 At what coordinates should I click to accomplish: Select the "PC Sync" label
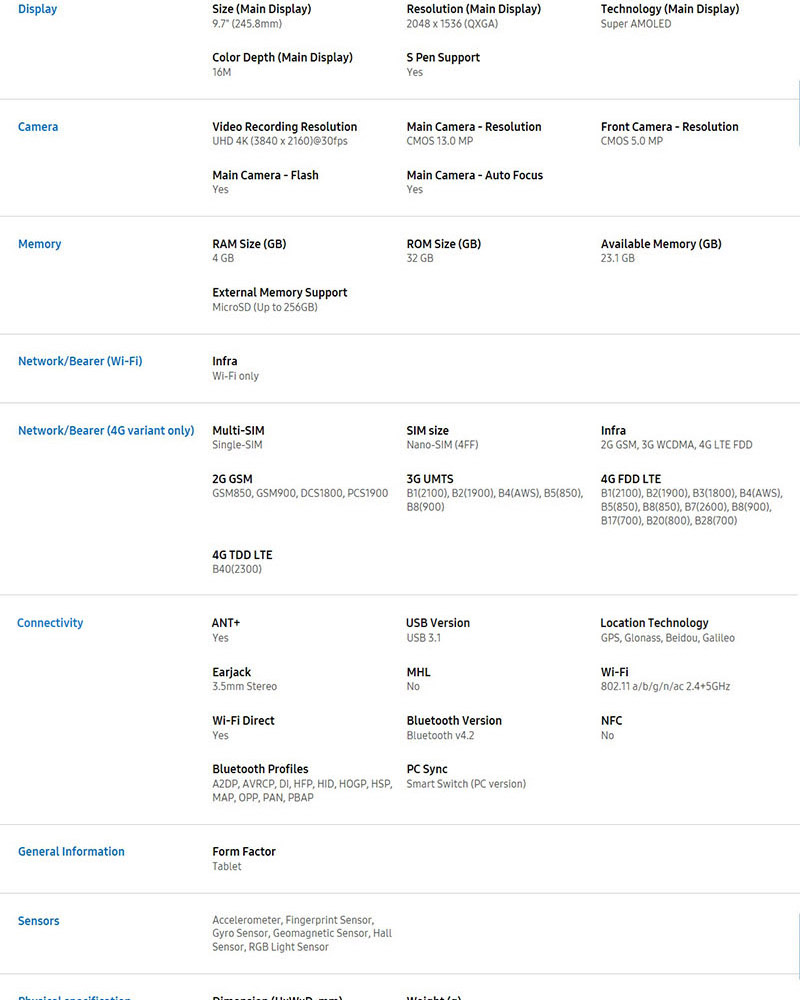click(427, 770)
